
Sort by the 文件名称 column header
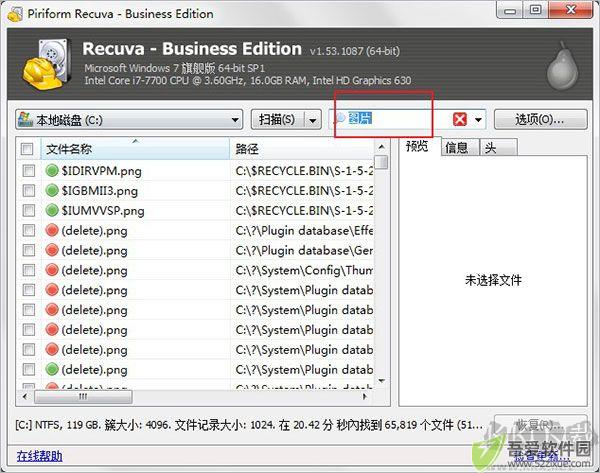tap(135, 149)
